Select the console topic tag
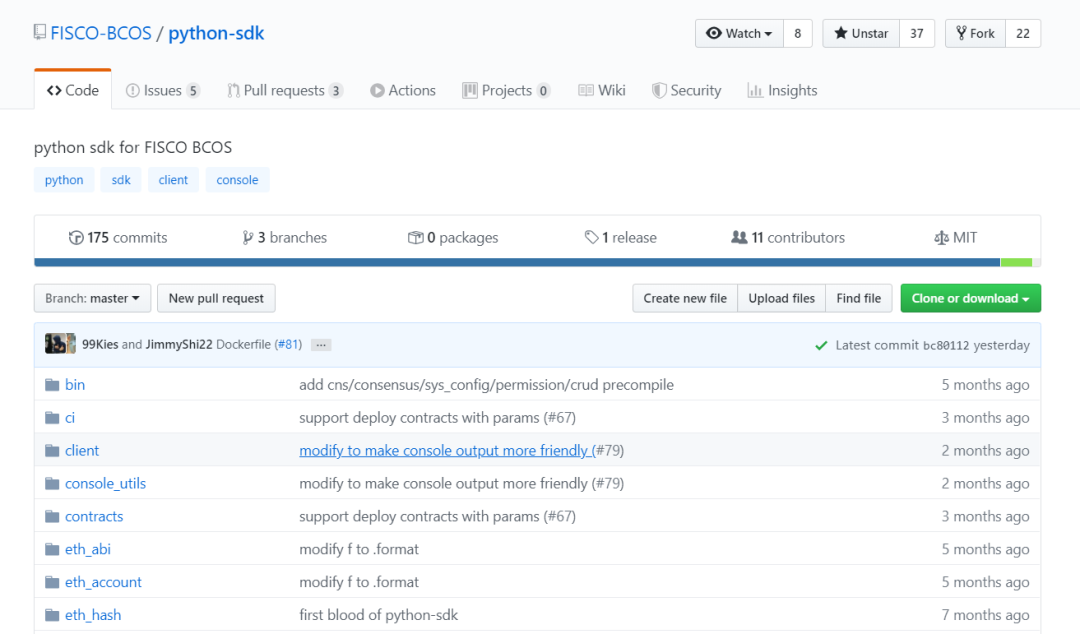 click(238, 180)
